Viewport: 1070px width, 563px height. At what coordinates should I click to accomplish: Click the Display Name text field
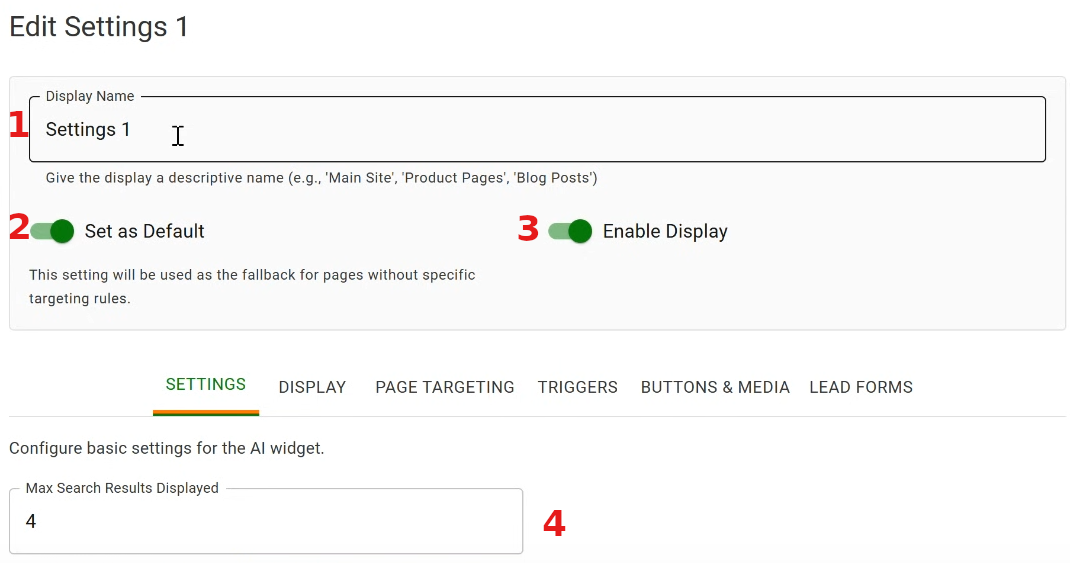click(537, 130)
